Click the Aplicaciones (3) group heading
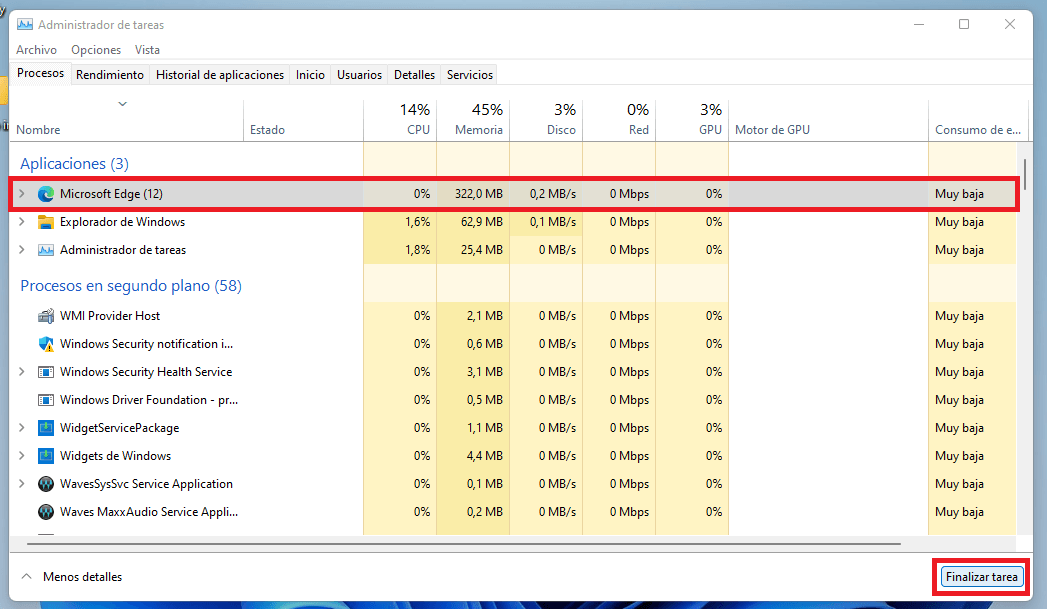1047x609 pixels. 74,164
